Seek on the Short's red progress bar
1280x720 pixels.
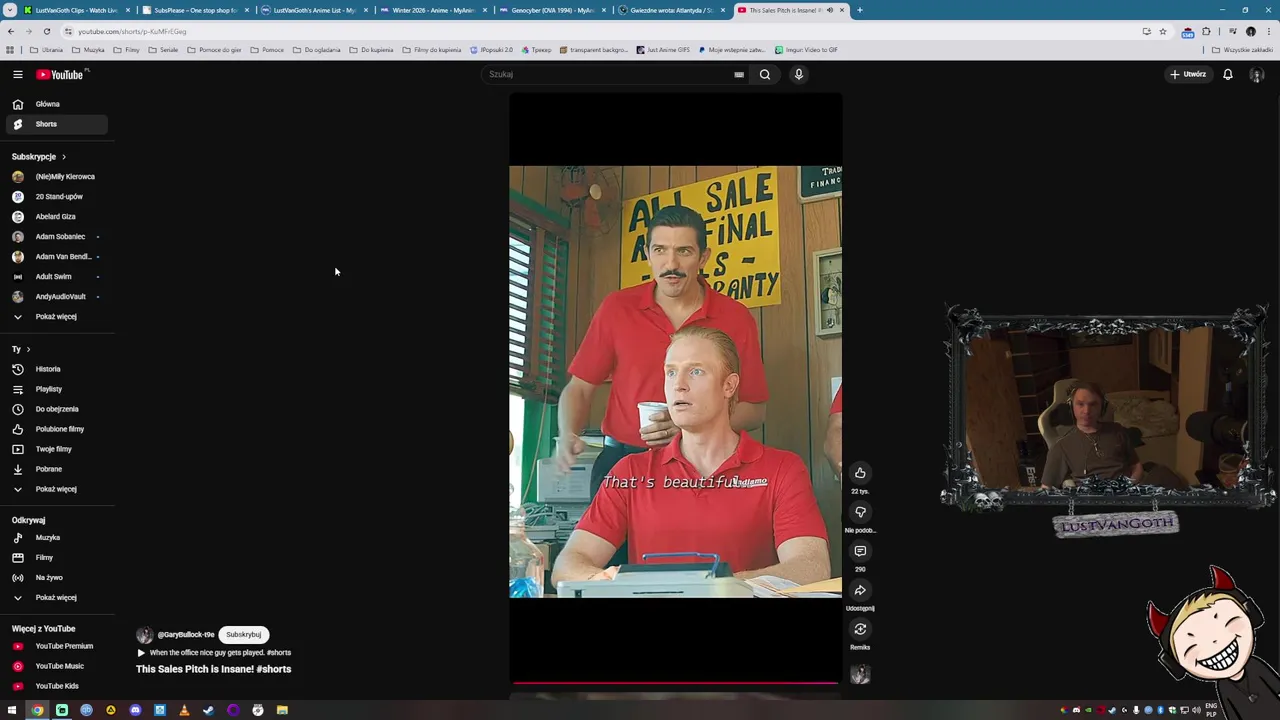point(675,684)
